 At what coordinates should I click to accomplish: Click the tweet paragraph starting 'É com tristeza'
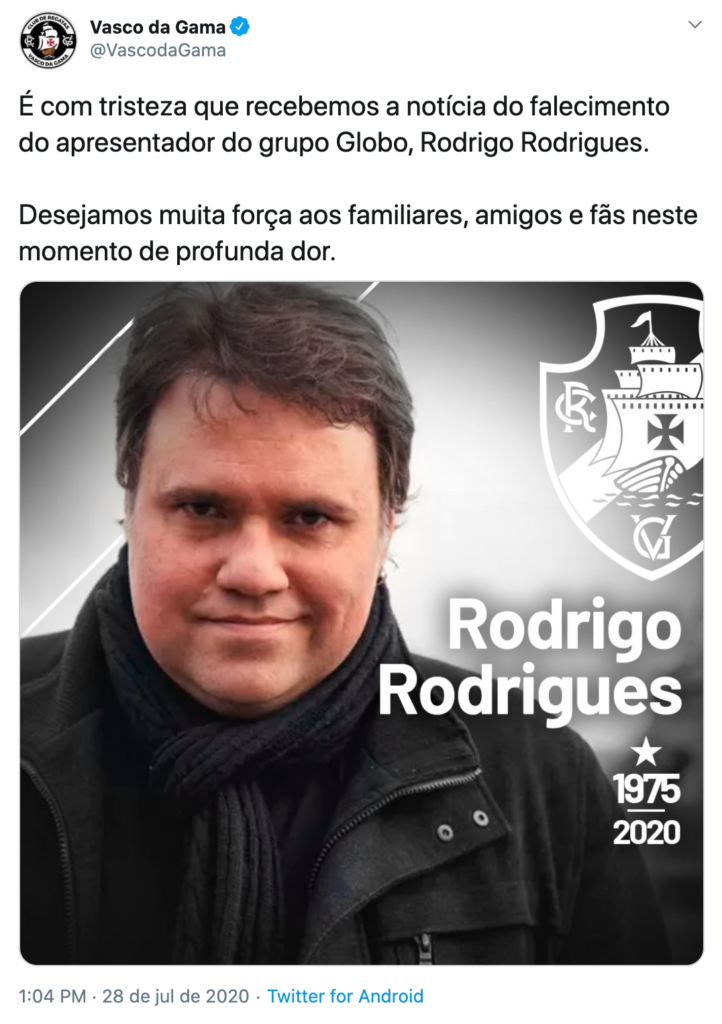(335, 124)
